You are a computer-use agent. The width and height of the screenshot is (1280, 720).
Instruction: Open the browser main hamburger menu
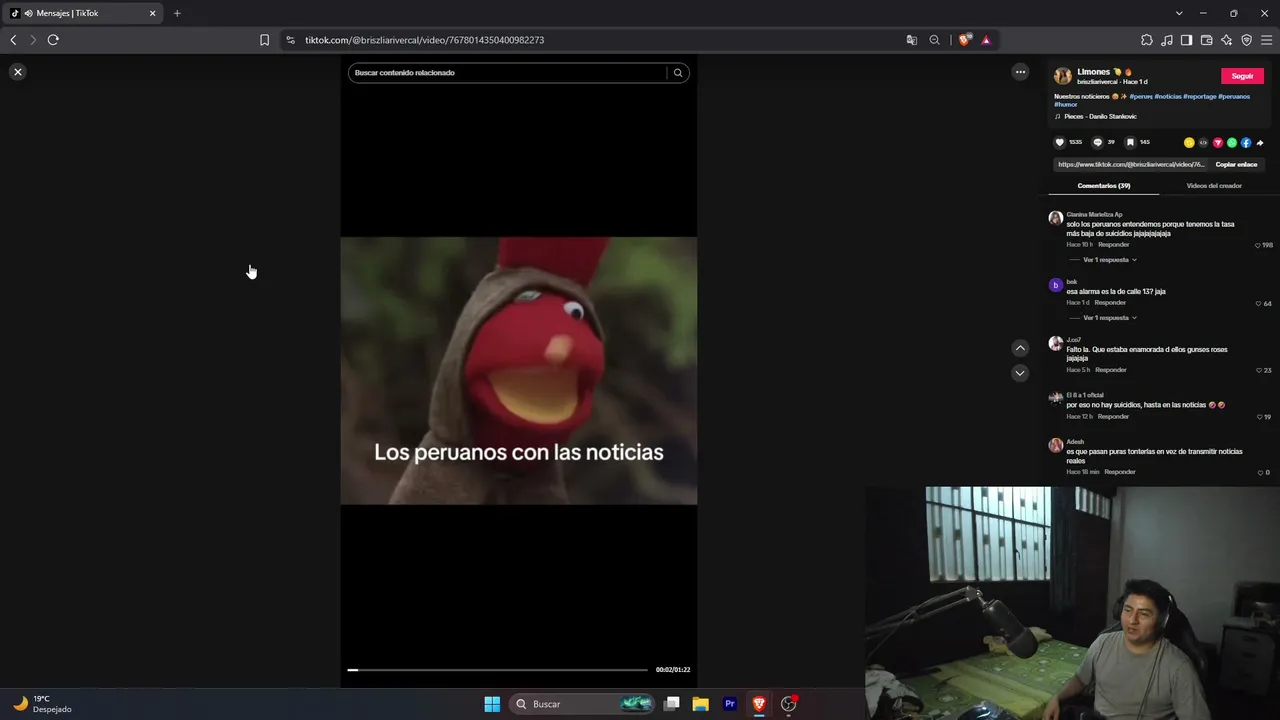click(x=1267, y=40)
